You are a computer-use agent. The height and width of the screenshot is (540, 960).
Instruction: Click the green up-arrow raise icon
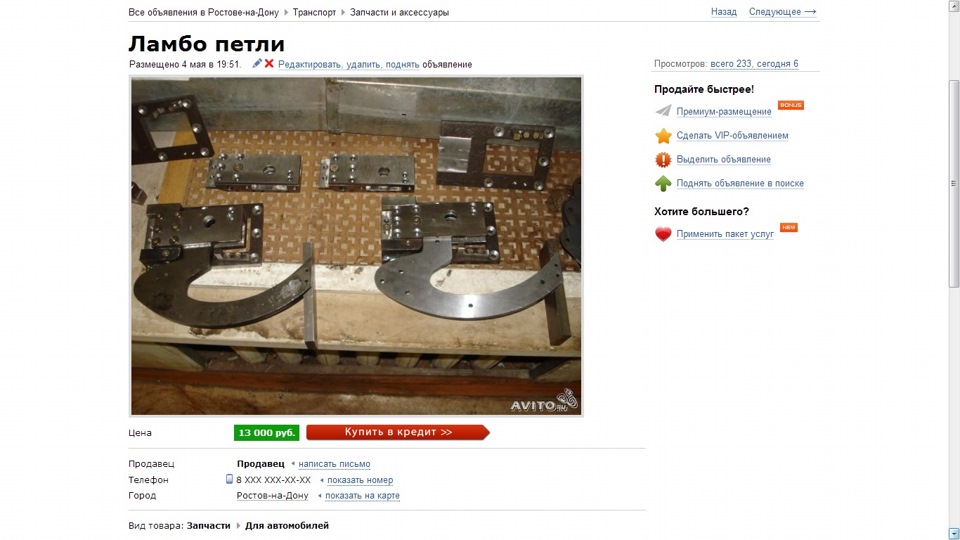coord(663,183)
